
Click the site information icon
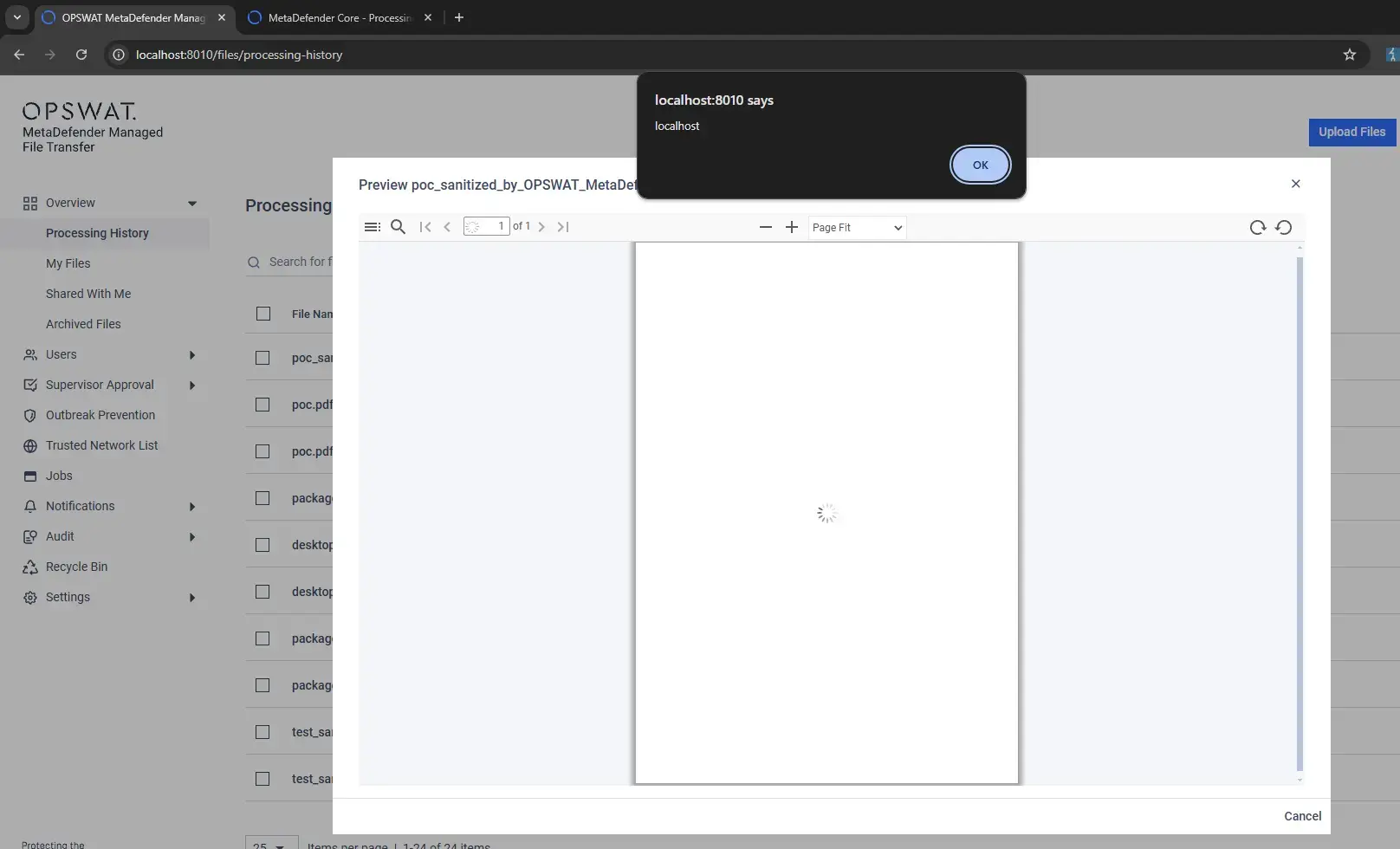tap(119, 55)
